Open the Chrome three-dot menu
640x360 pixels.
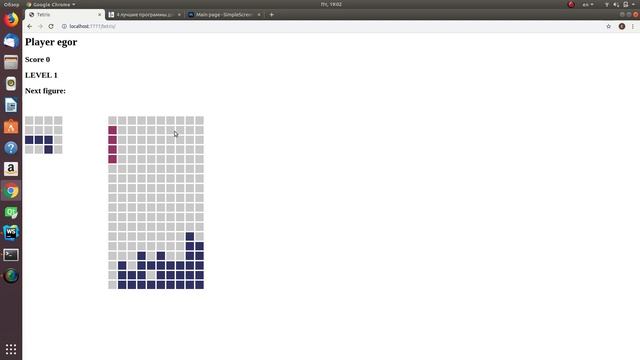coord(633,26)
